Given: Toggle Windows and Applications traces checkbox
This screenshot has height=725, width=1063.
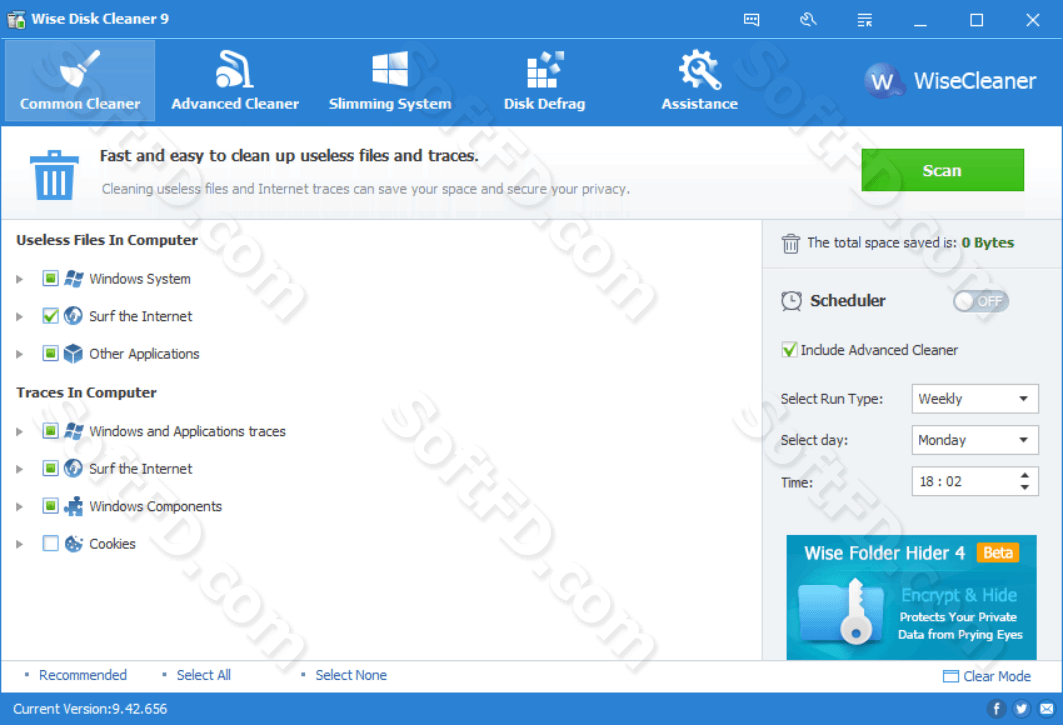Looking at the screenshot, I should click(50, 431).
